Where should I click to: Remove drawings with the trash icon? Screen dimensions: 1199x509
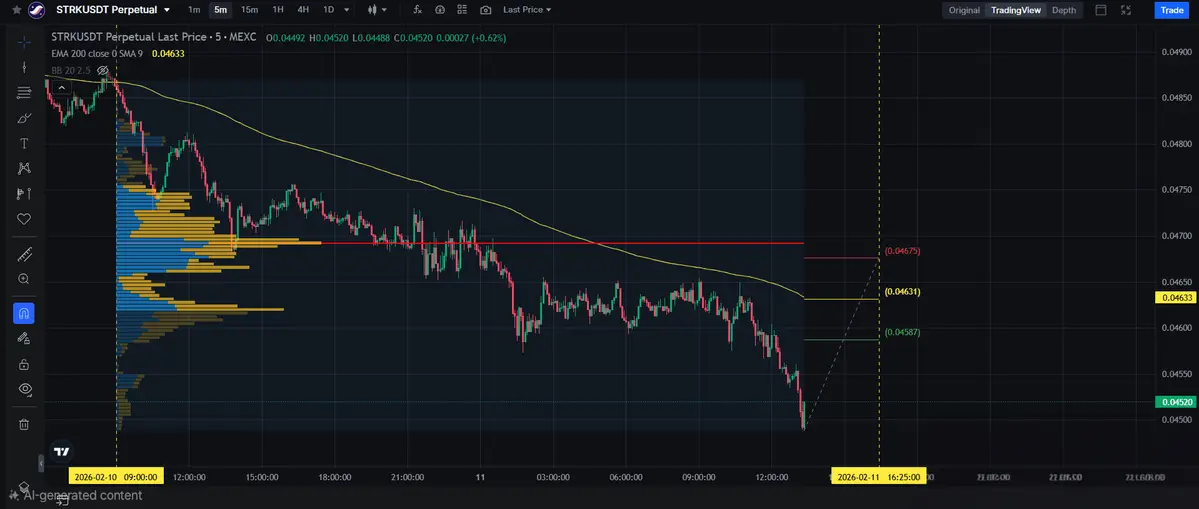click(24, 424)
